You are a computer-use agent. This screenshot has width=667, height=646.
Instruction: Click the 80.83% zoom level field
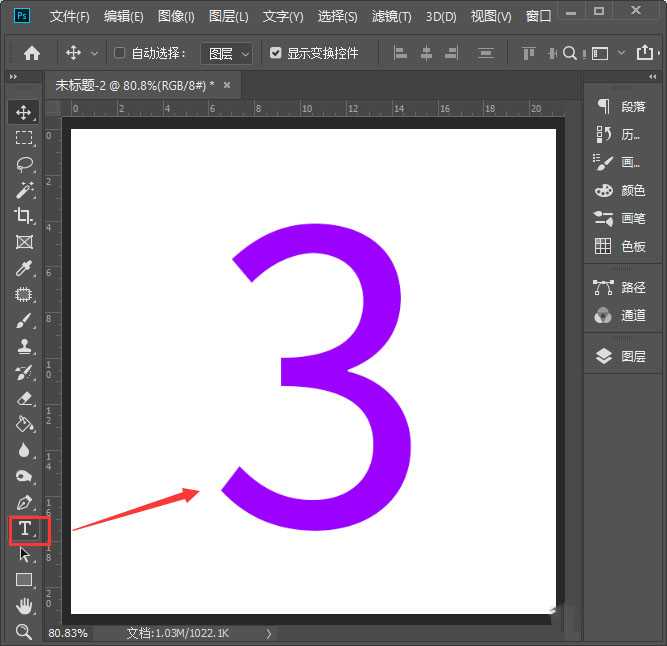[68, 633]
